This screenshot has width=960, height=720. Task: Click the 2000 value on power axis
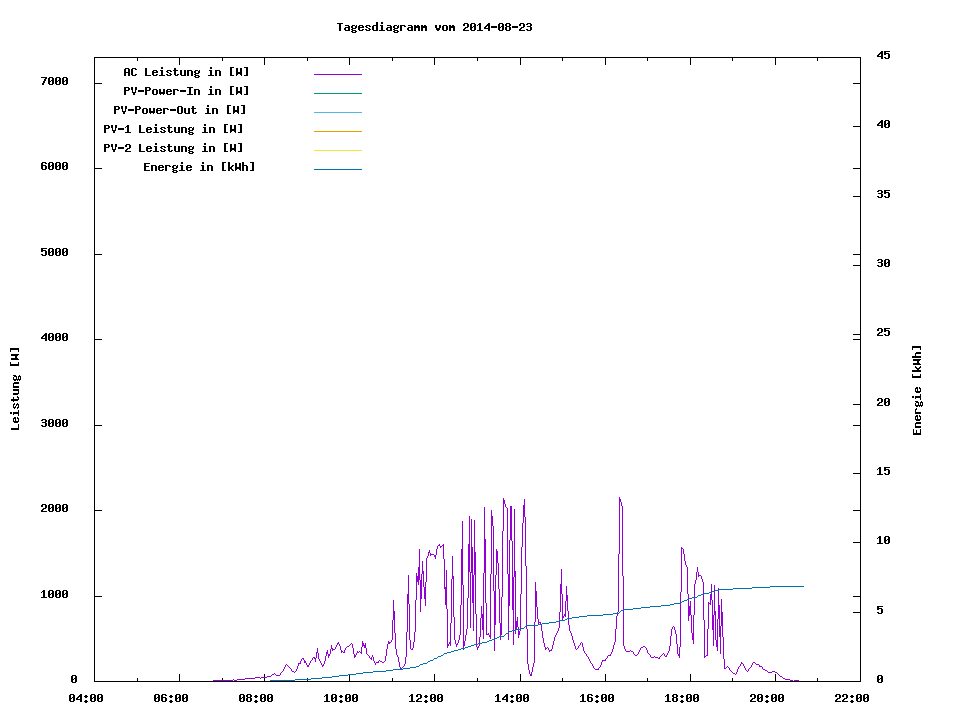click(52, 510)
